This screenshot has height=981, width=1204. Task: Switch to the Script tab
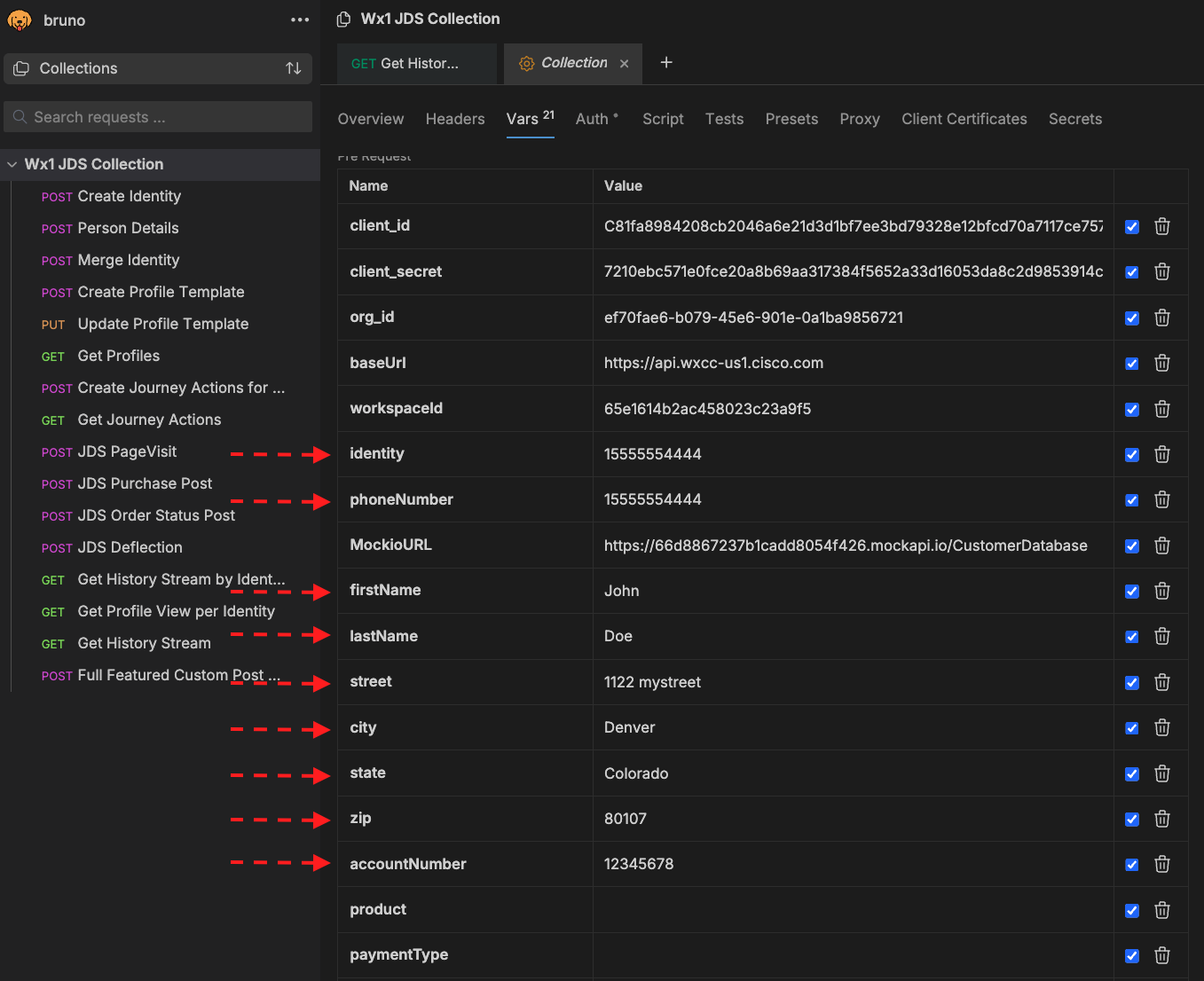[x=663, y=119]
